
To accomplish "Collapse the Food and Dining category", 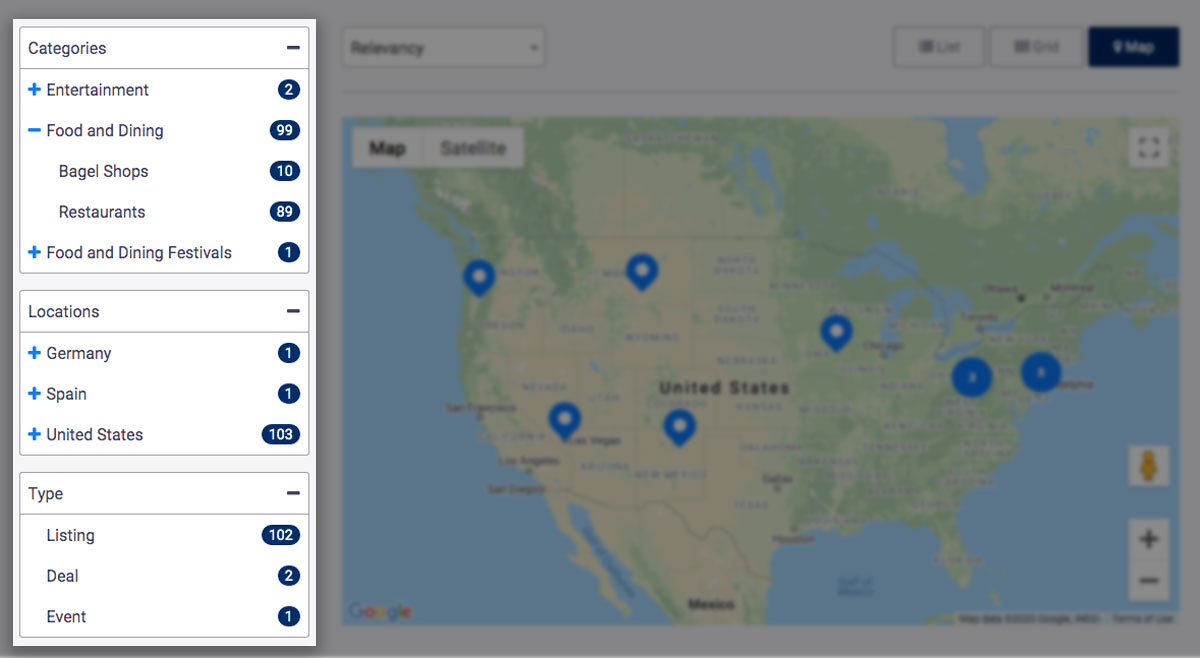I will tap(34, 131).
